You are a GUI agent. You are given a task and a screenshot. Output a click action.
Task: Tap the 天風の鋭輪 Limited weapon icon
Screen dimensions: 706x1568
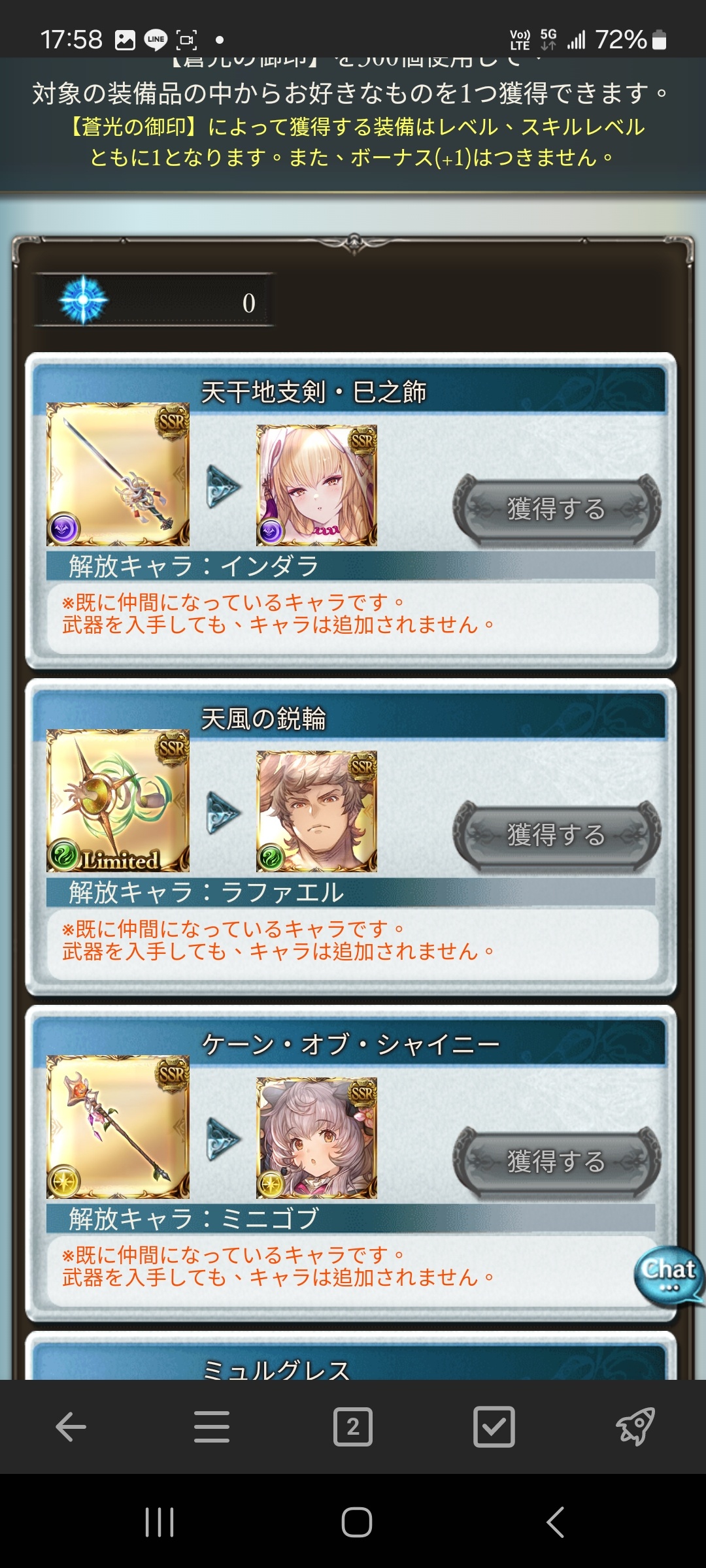tap(118, 801)
